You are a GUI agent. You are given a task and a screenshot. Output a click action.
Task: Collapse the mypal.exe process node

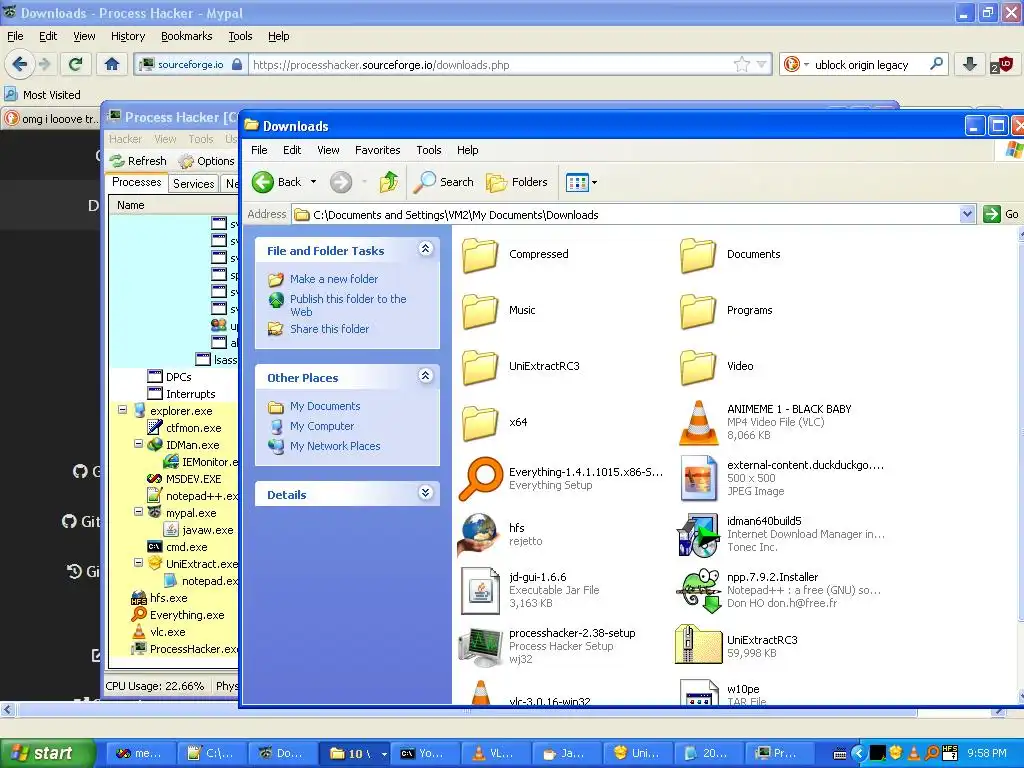[138, 512]
